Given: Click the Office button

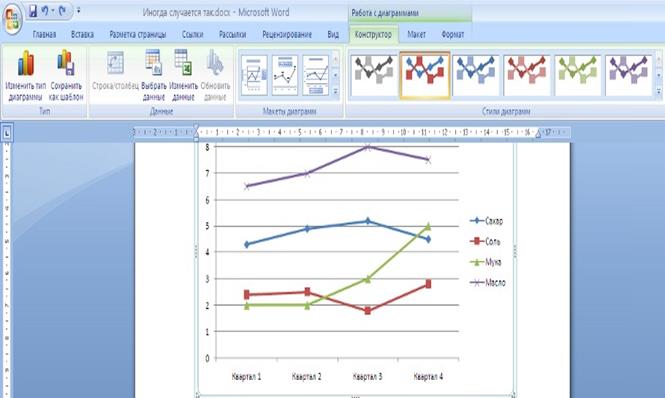Looking at the screenshot, I should (12, 19).
